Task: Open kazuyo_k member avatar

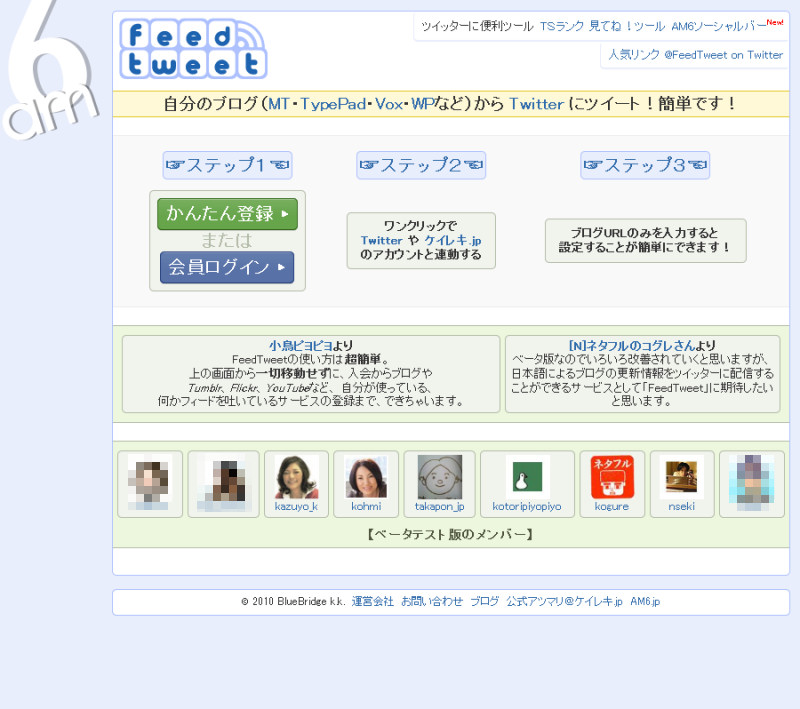Action: [x=296, y=477]
